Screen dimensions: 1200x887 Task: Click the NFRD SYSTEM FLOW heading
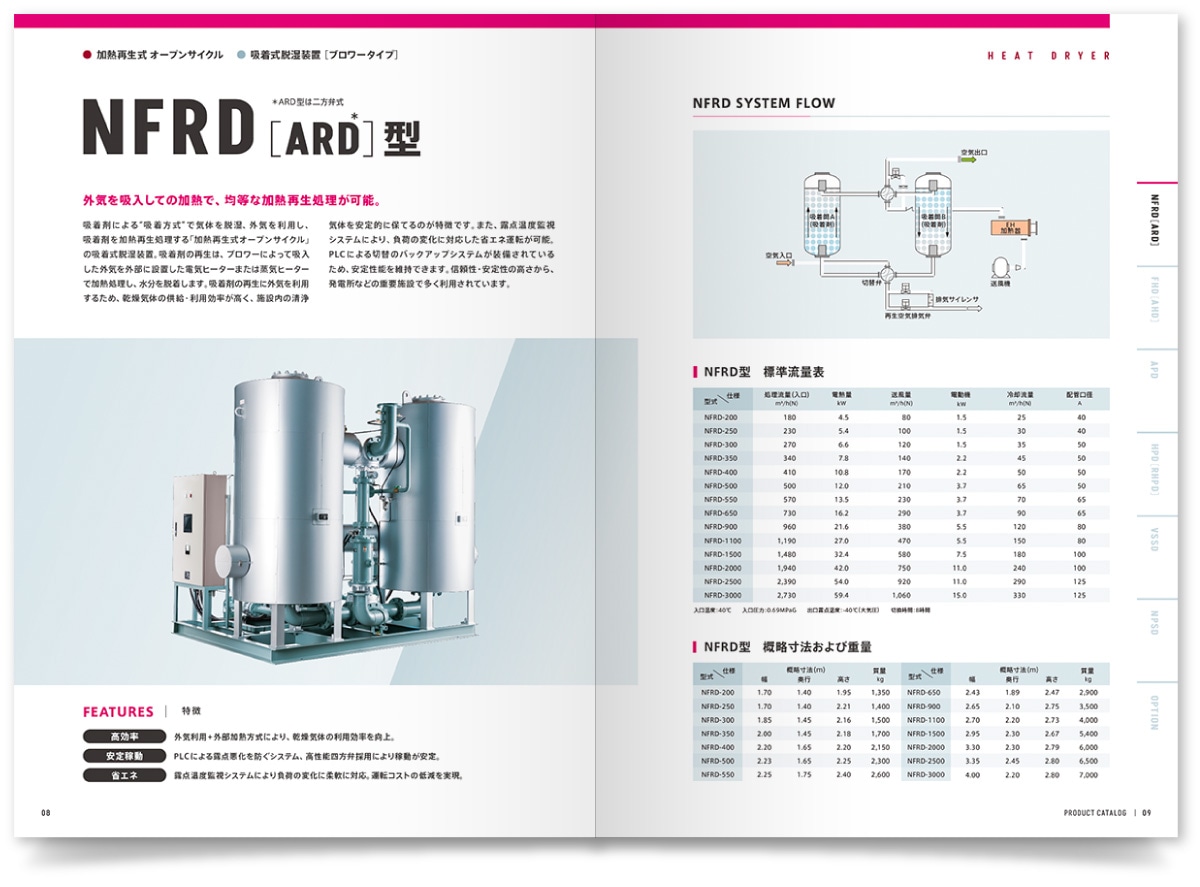tap(764, 103)
